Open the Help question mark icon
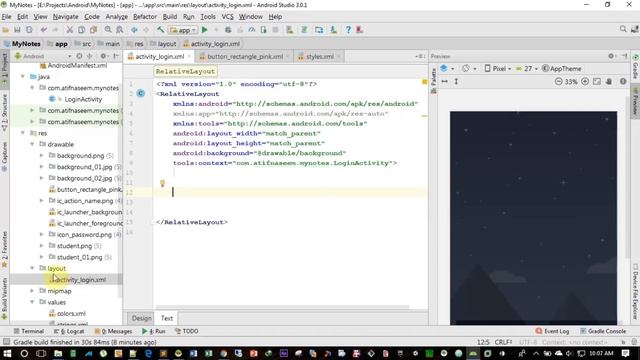 click(348, 30)
